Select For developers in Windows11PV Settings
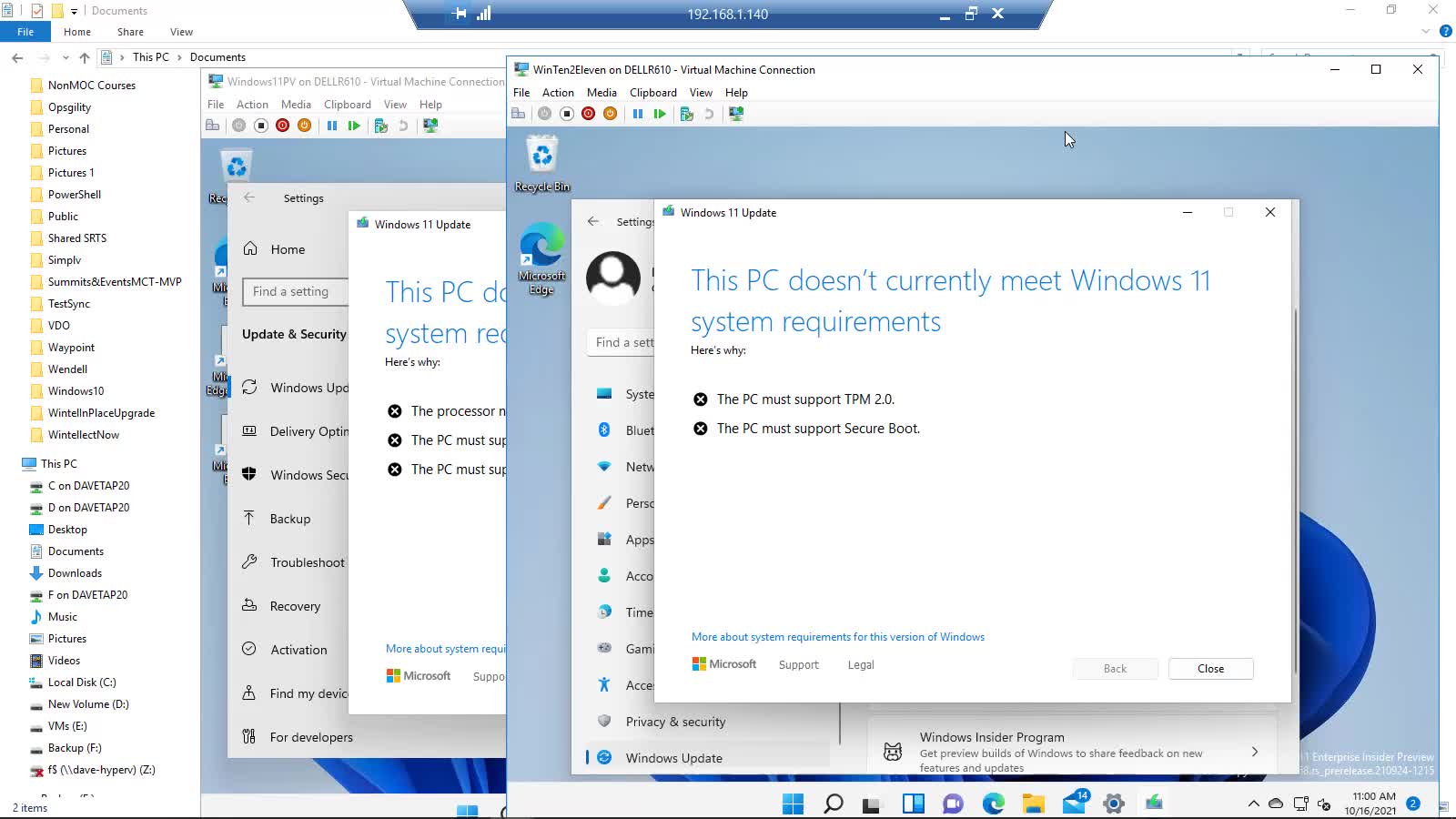This screenshot has width=1456, height=819. pyautogui.click(x=296, y=737)
